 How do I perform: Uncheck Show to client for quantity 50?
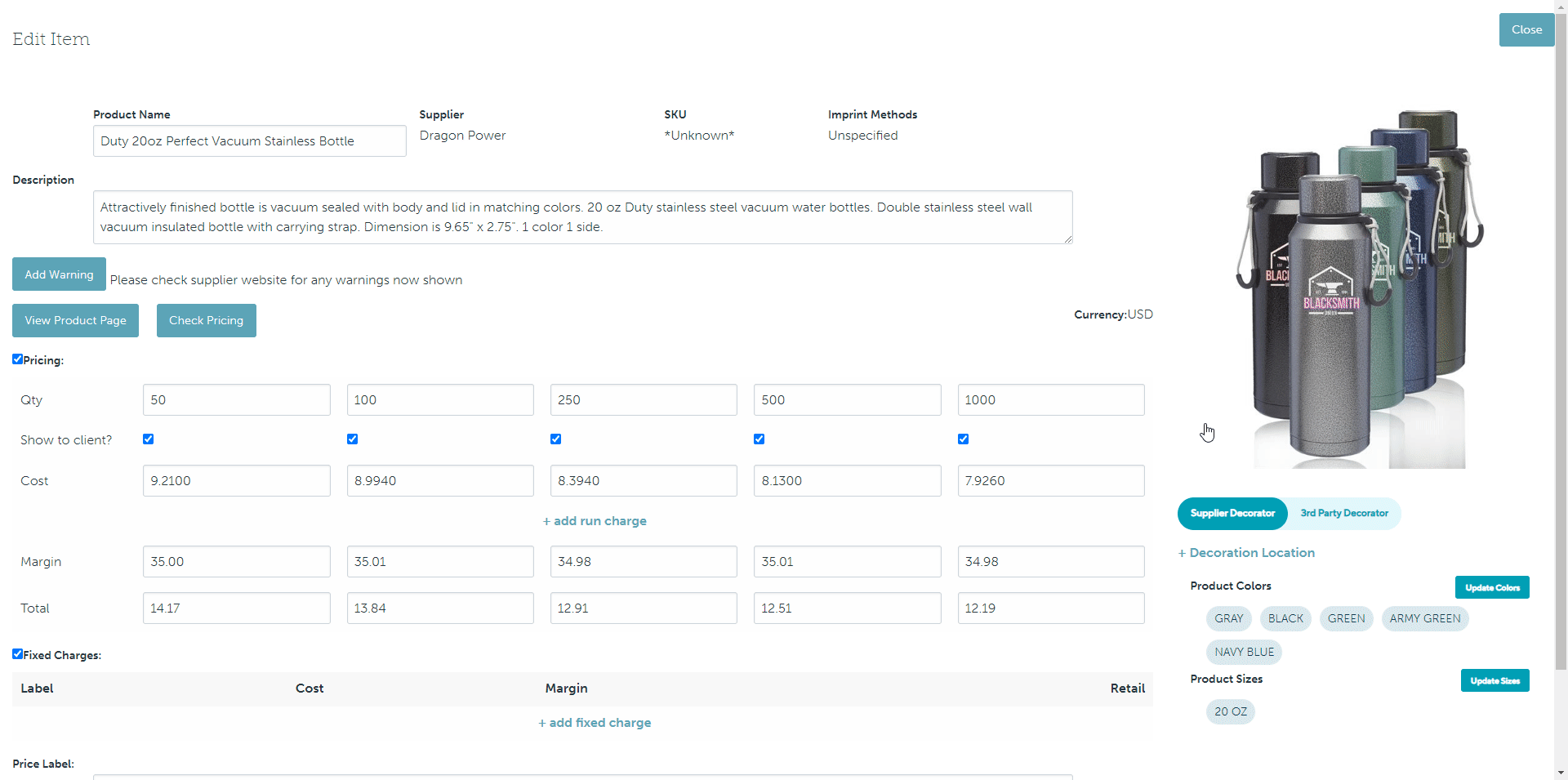tap(149, 439)
